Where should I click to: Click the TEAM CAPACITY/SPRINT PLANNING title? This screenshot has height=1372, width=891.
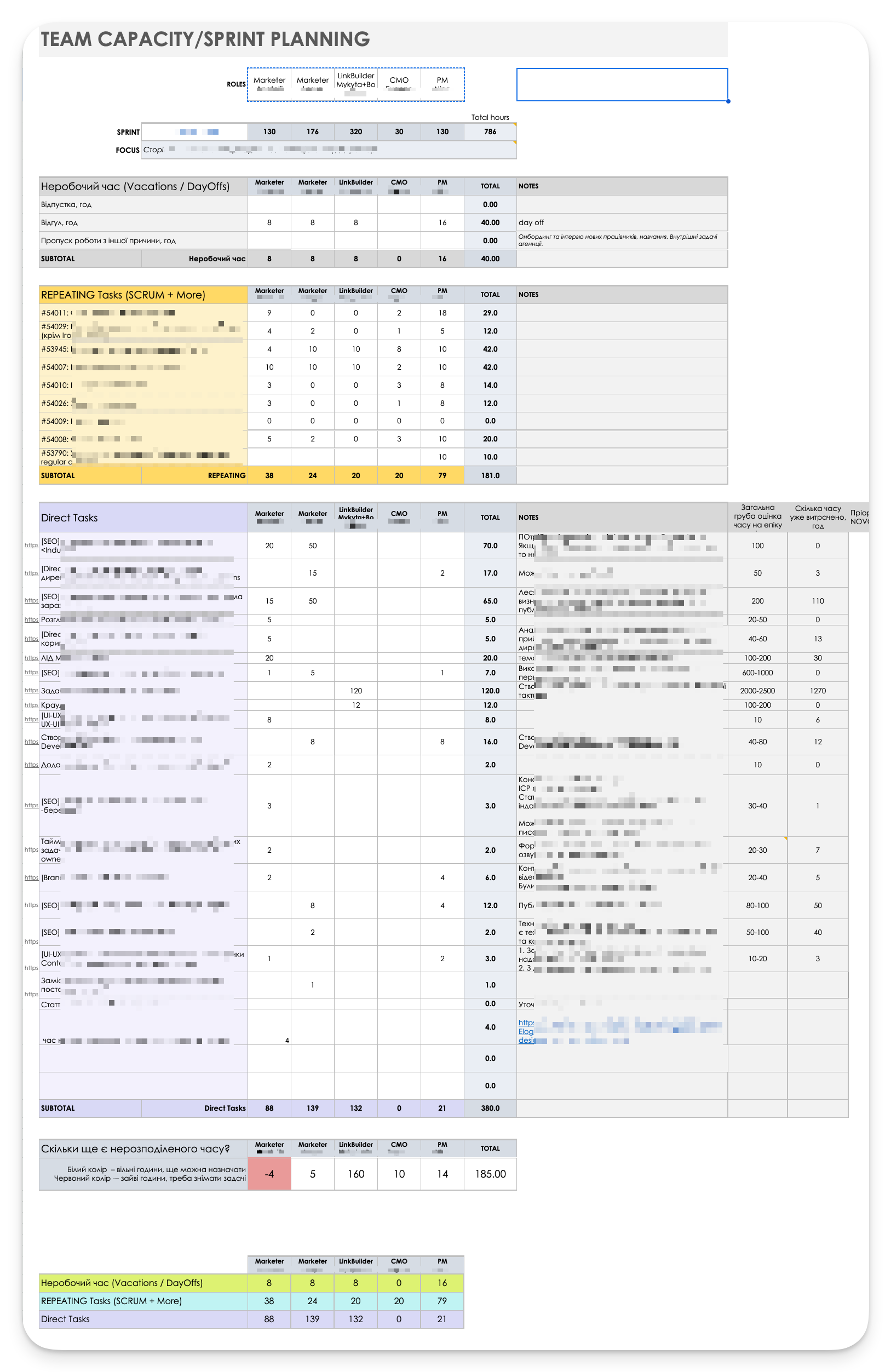pos(205,39)
